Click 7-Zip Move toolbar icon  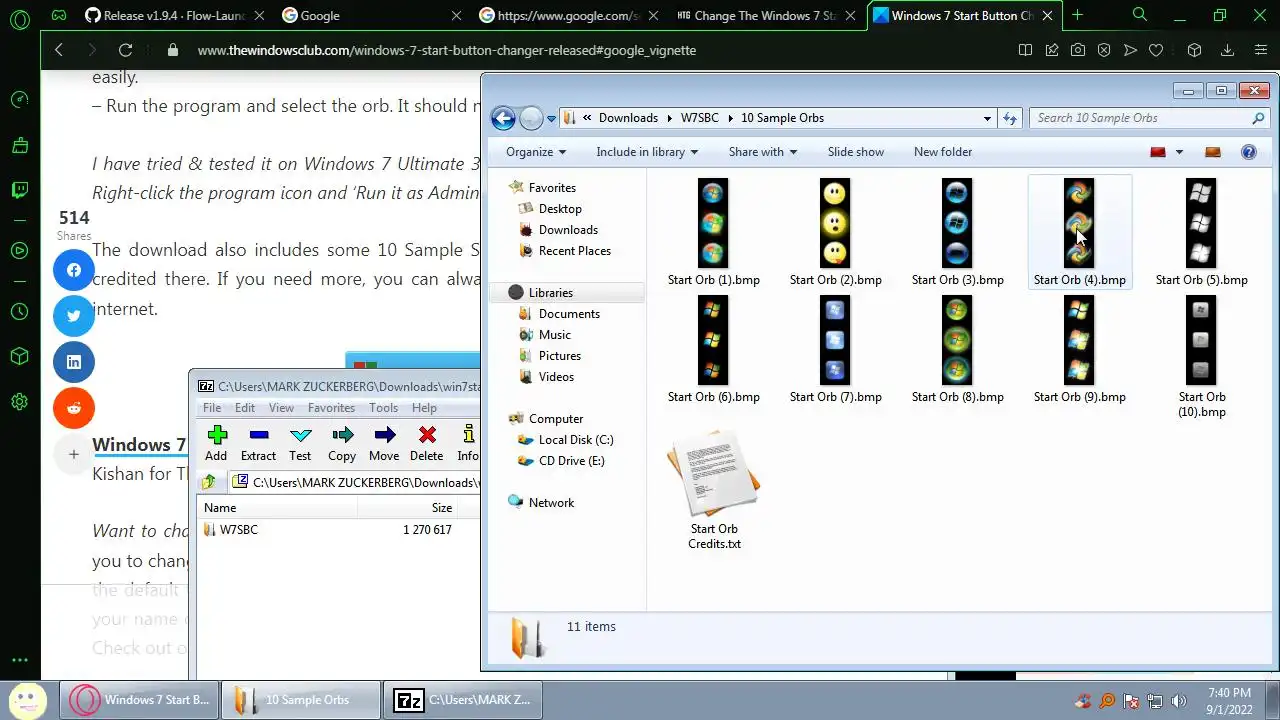pyautogui.click(x=384, y=442)
